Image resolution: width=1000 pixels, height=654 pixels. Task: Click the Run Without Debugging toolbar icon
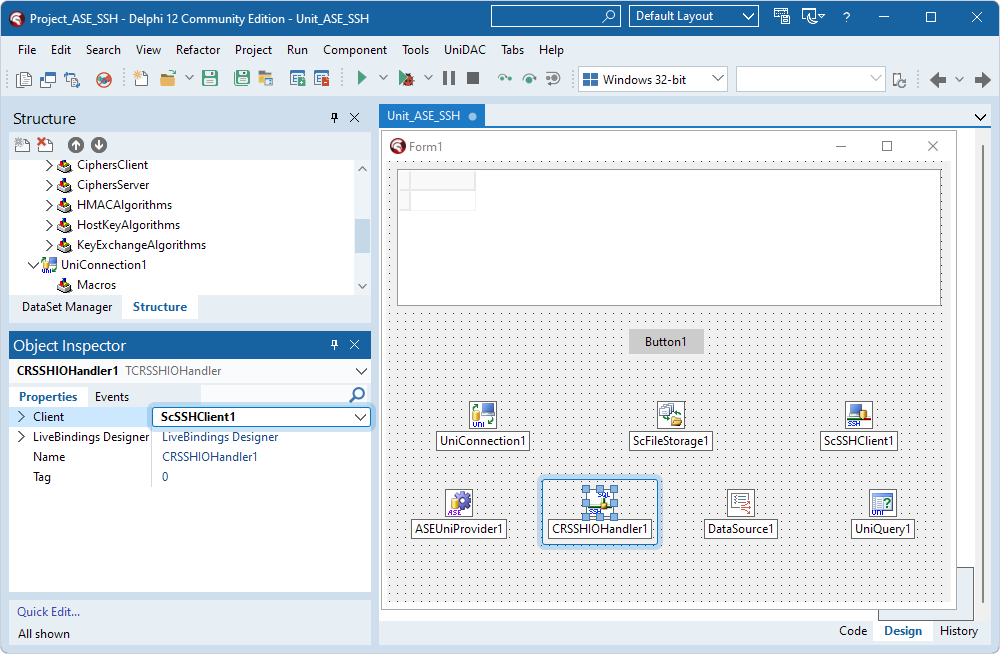coord(408,77)
